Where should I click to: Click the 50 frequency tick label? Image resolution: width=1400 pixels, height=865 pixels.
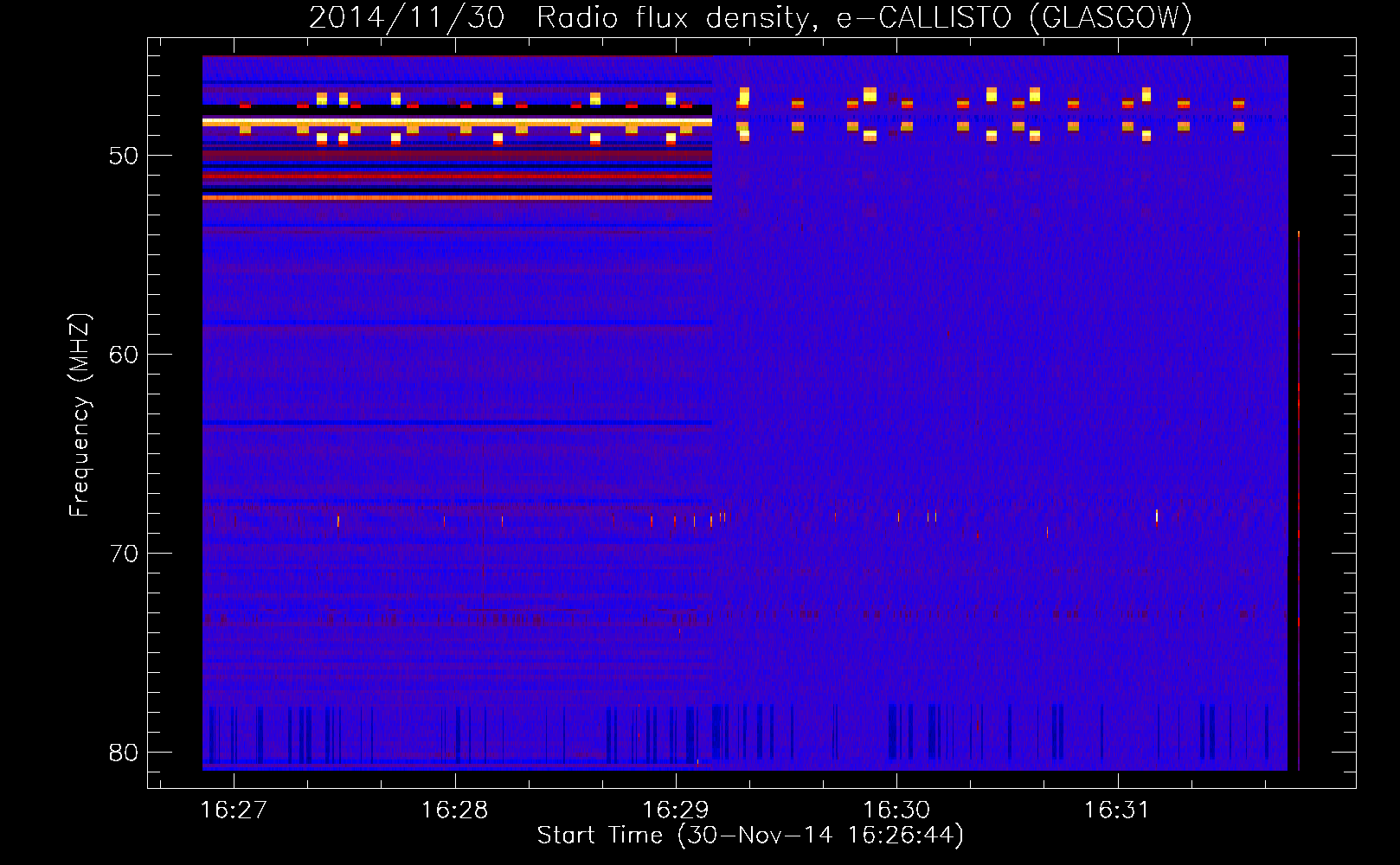(x=123, y=157)
